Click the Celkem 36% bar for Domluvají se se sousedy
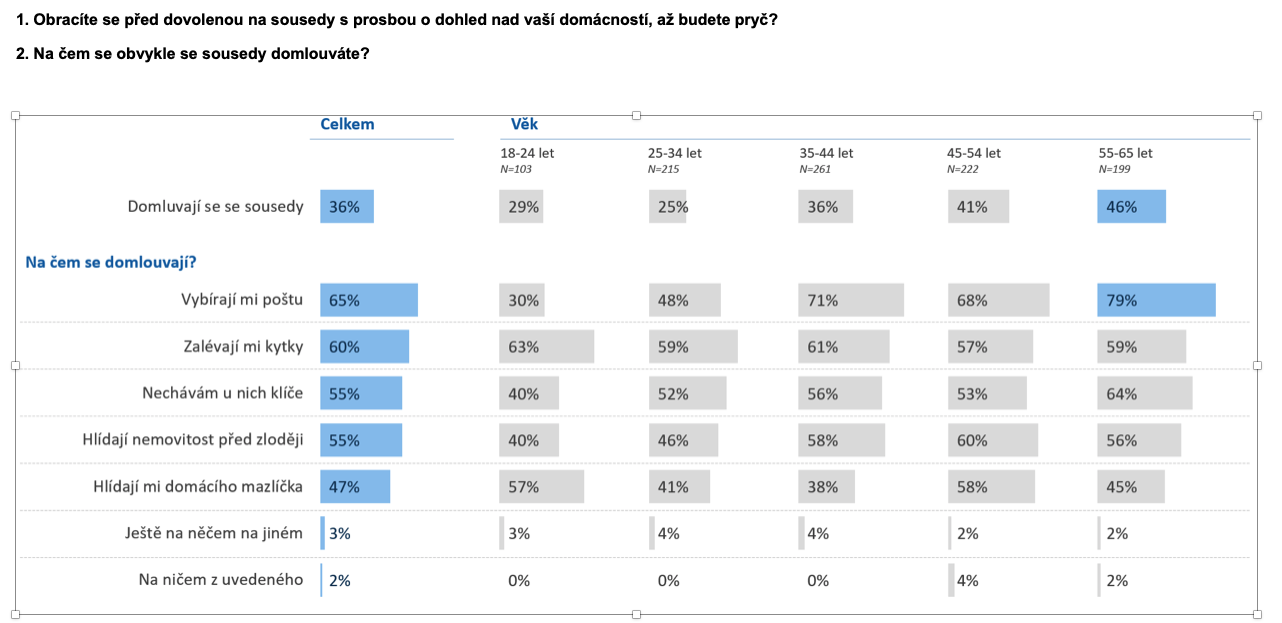 click(x=346, y=207)
